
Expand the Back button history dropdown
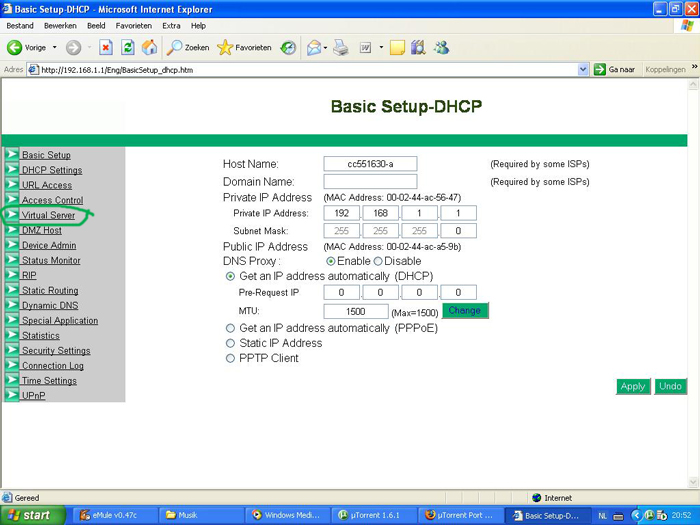[54, 47]
